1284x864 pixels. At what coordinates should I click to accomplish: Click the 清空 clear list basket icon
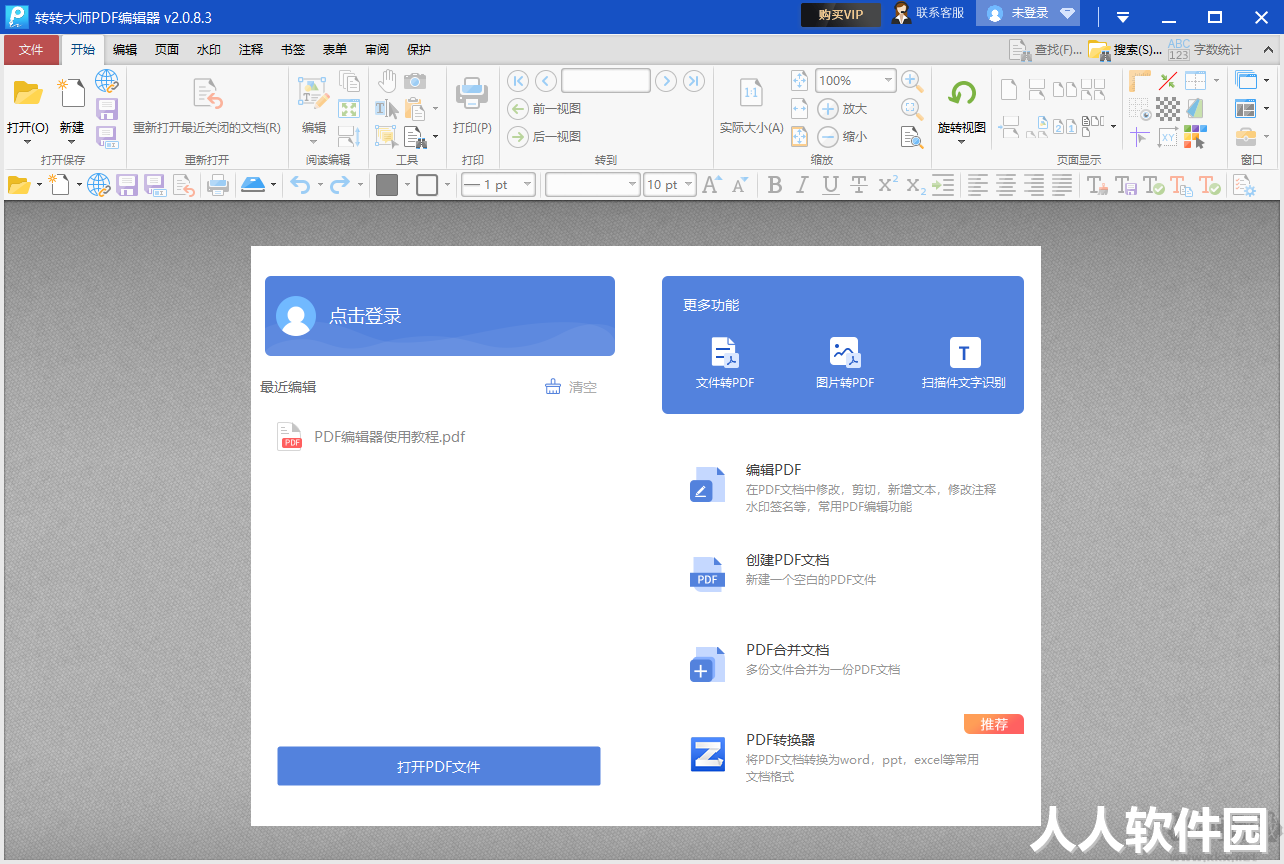pyautogui.click(x=553, y=387)
